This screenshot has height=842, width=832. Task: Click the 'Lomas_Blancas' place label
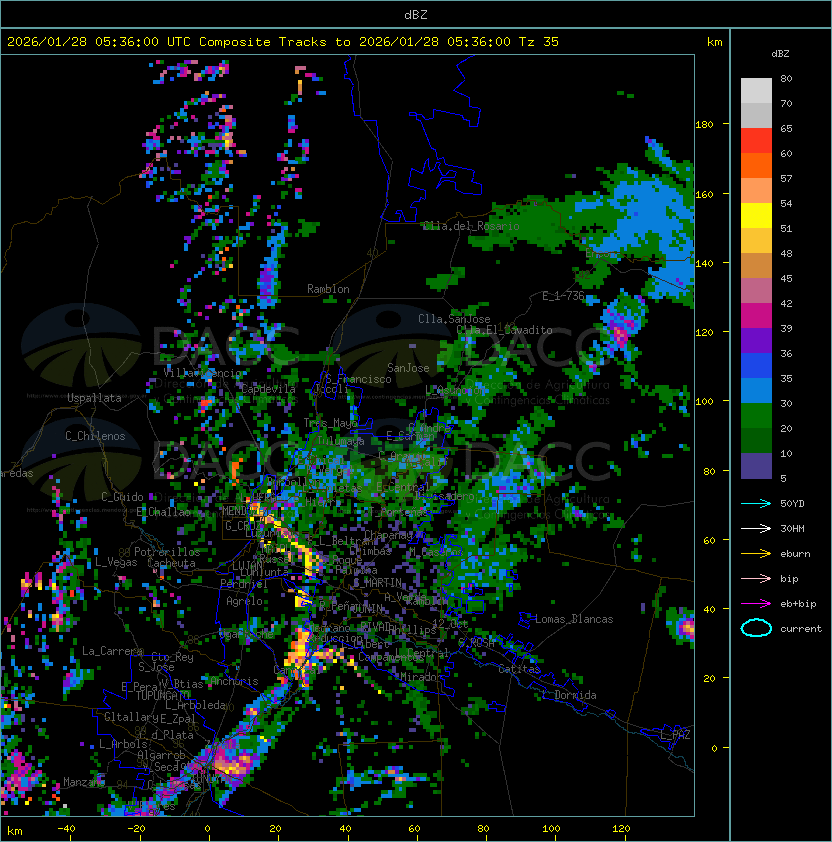pos(574,619)
